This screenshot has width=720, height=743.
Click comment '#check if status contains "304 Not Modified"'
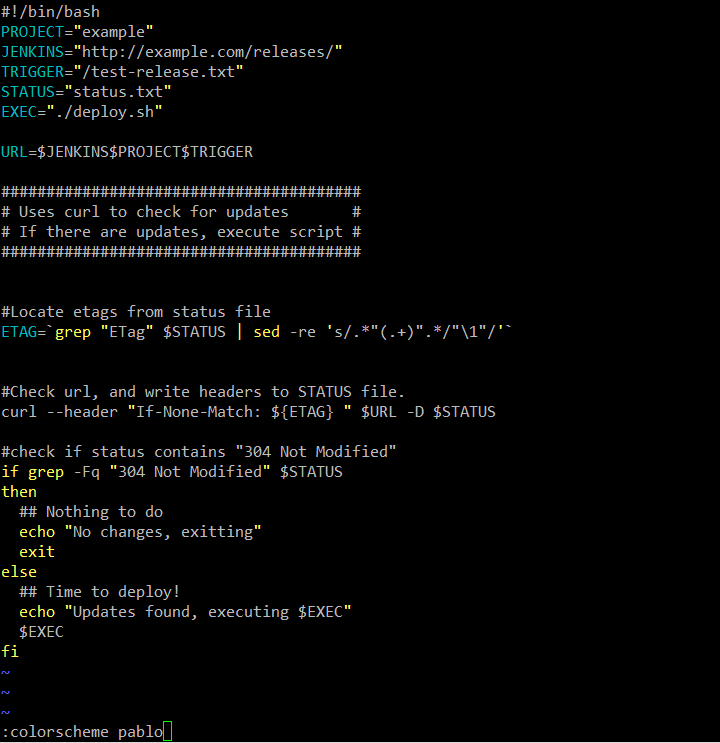[198, 452]
